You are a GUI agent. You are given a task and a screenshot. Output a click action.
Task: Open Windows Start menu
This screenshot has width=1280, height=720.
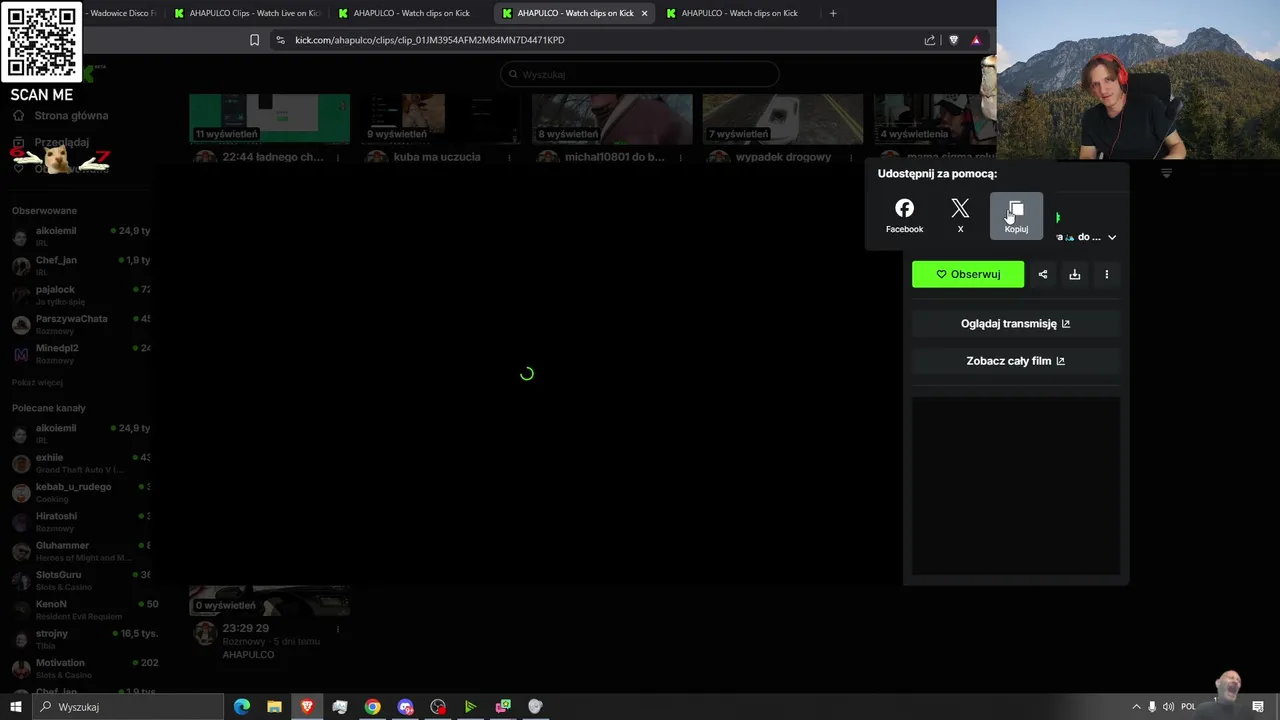click(x=16, y=707)
